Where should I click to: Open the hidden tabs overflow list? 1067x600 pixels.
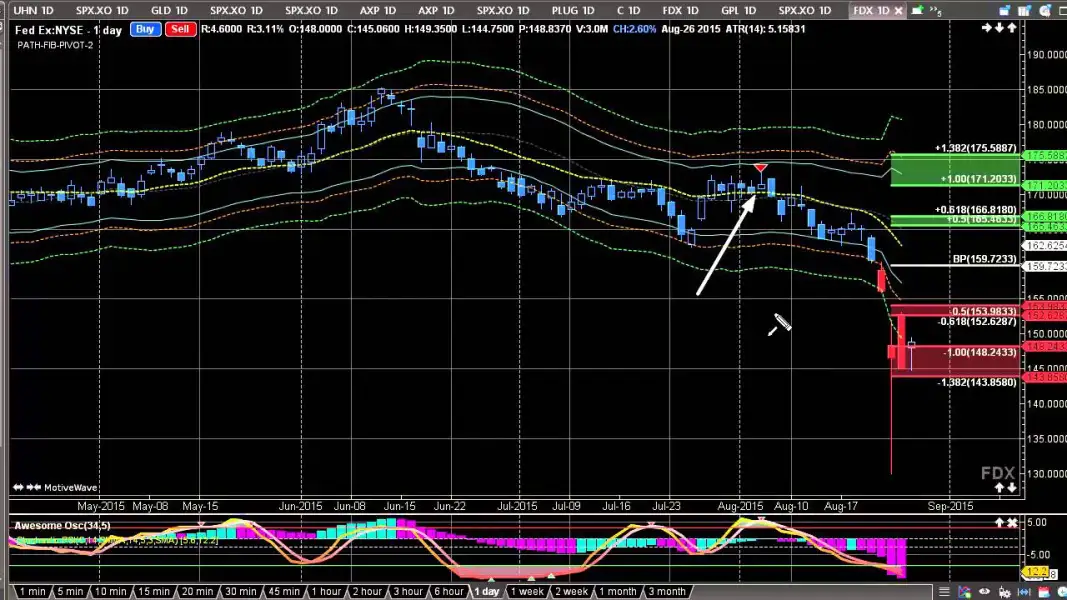(x=937, y=10)
